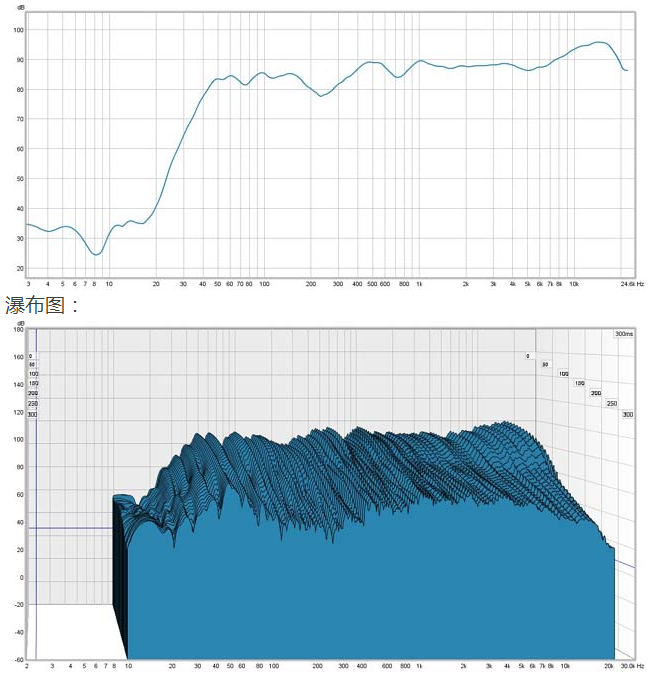Click the 300 label in the waterfall's left time stack
This screenshot has height=681, width=658.
[x=32, y=414]
